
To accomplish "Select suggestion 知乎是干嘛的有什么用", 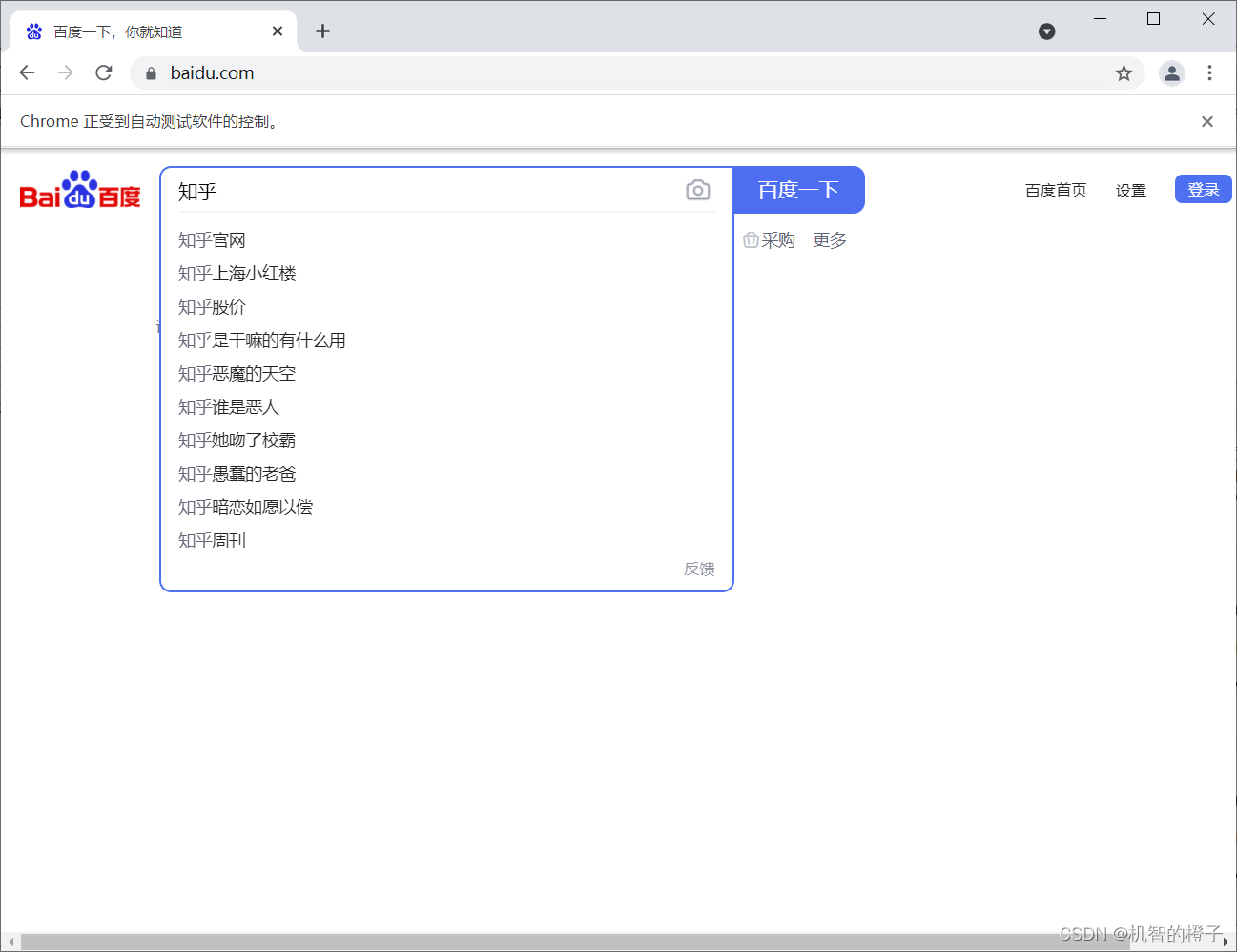I will pyautogui.click(x=446, y=341).
